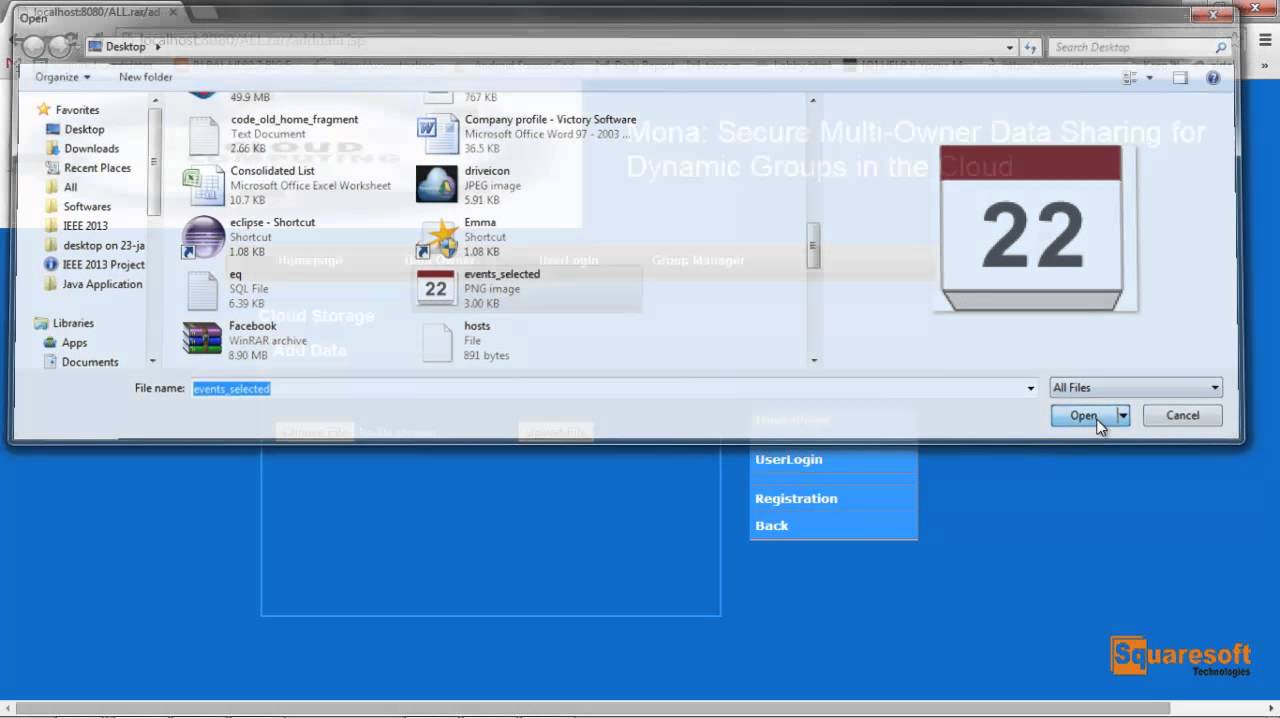Click the Open button

1083,416
